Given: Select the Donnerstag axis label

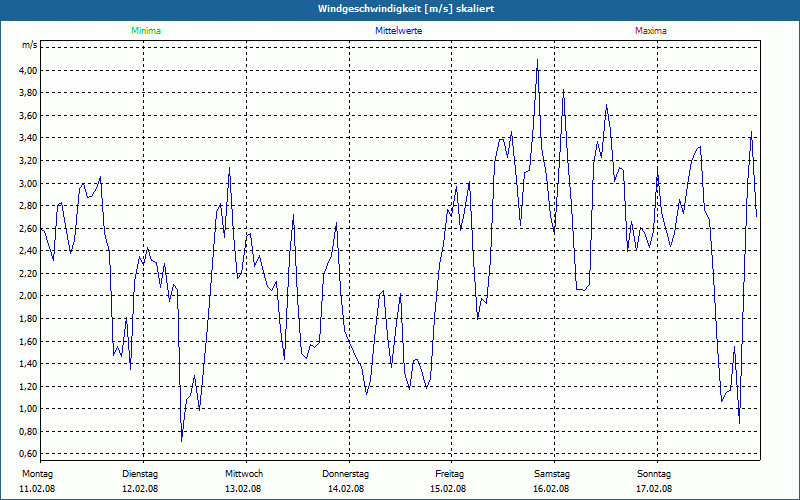Looking at the screenshot, I should pos(345,474).
